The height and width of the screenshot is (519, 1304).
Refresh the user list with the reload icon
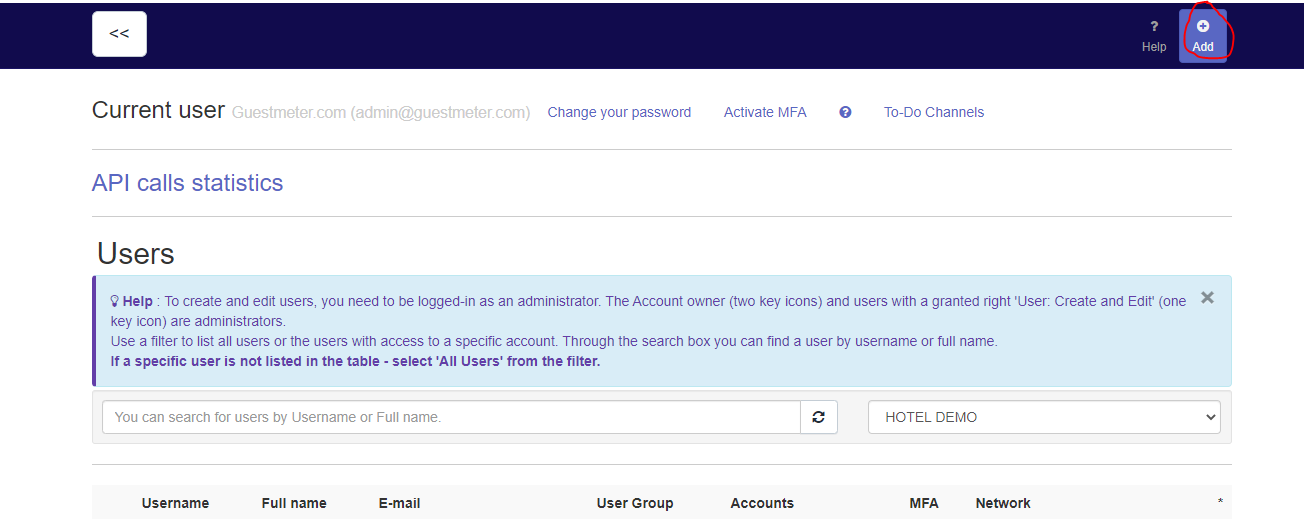(x=818, y=417)
